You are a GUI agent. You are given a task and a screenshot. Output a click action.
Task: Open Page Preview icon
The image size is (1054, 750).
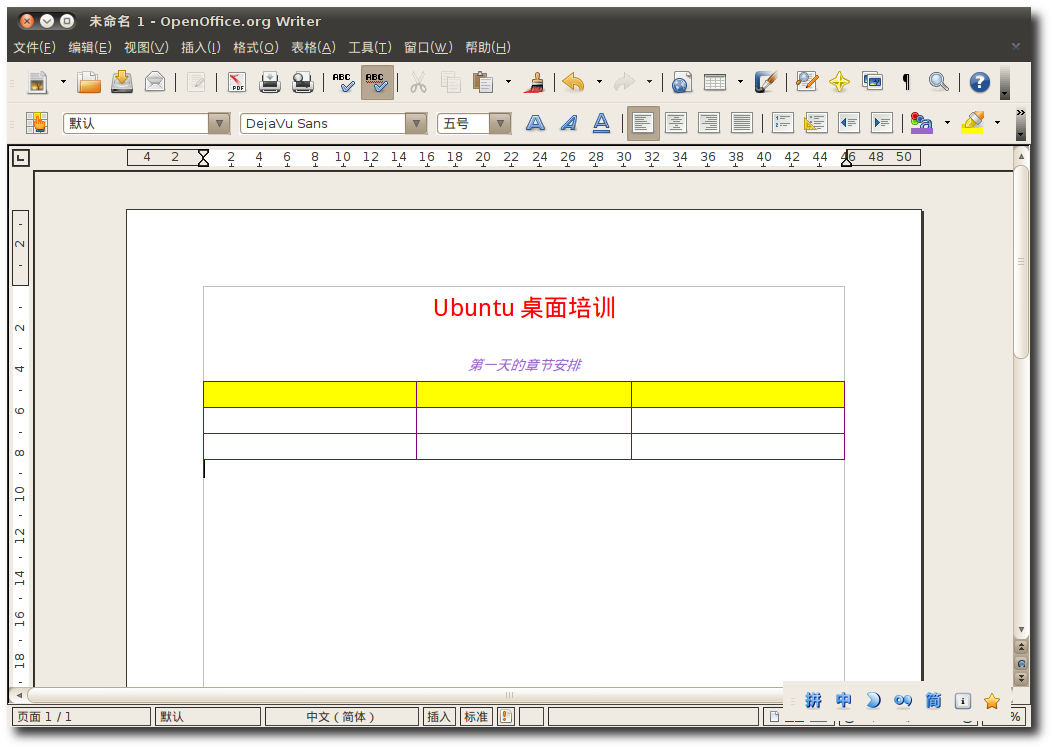tap(302, 83)
